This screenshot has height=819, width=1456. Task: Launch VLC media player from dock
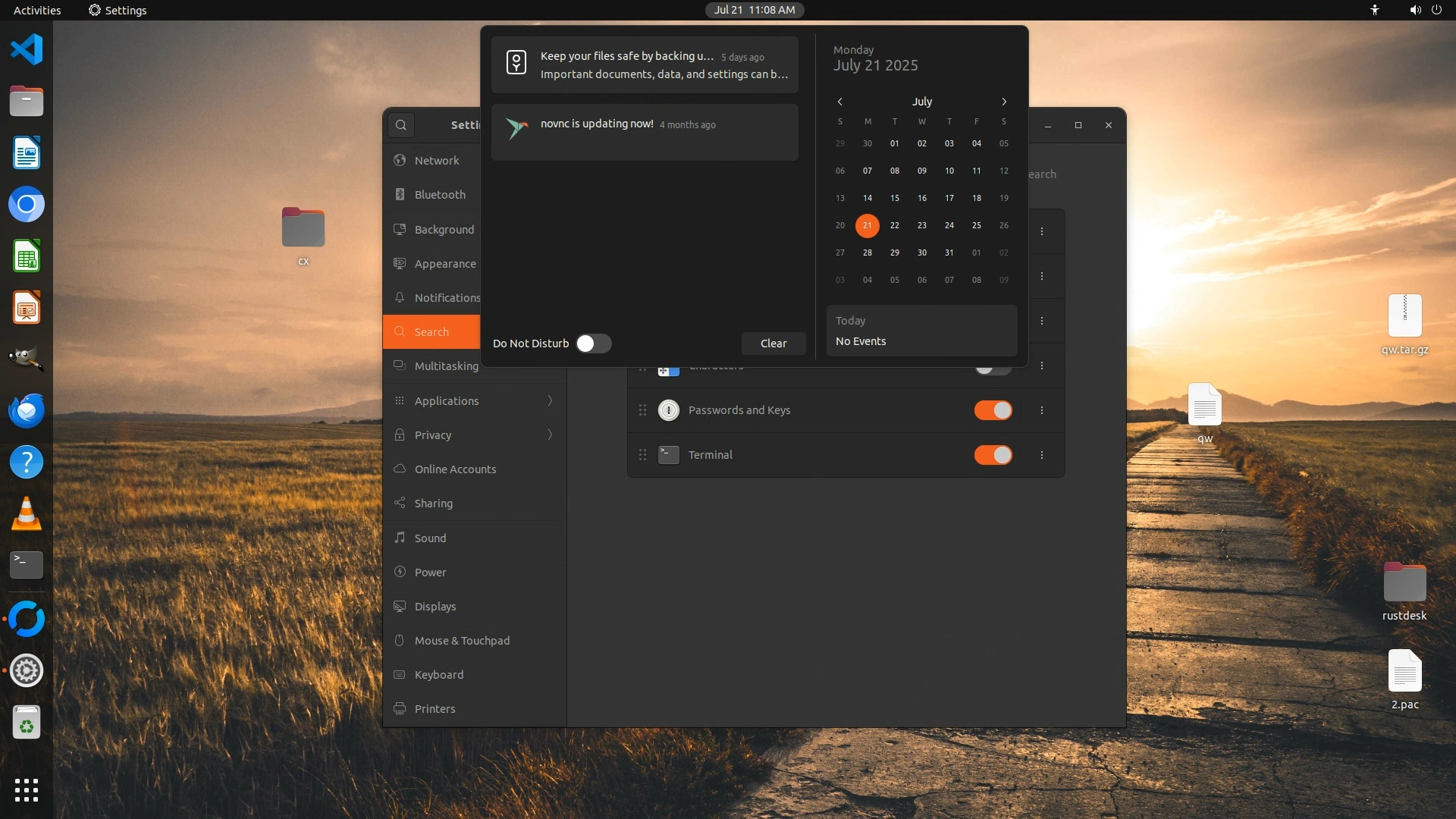tap(27, 514)
